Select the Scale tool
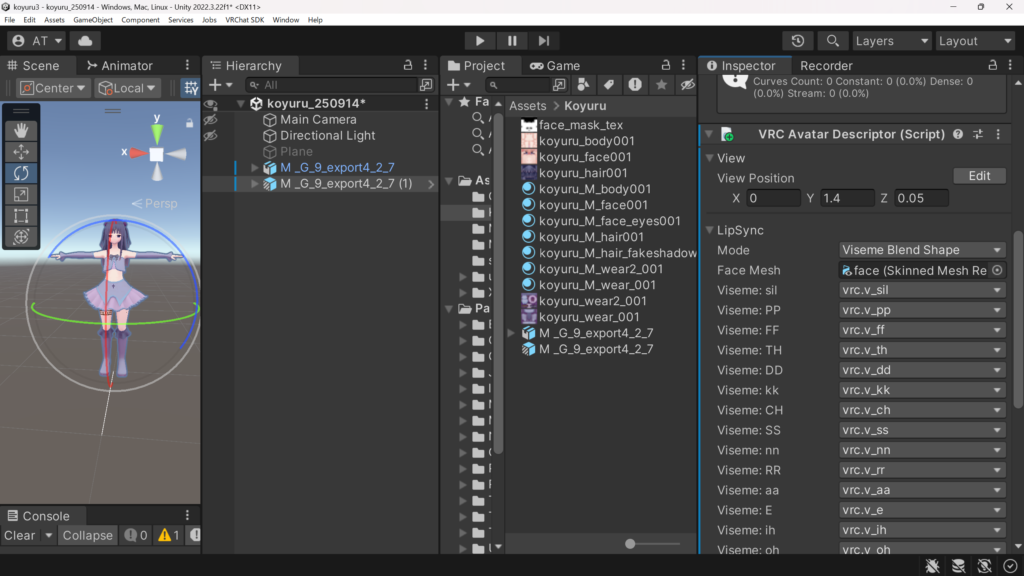The width and height of the screenshot is (1024, 576). click(x=21, y=195)
